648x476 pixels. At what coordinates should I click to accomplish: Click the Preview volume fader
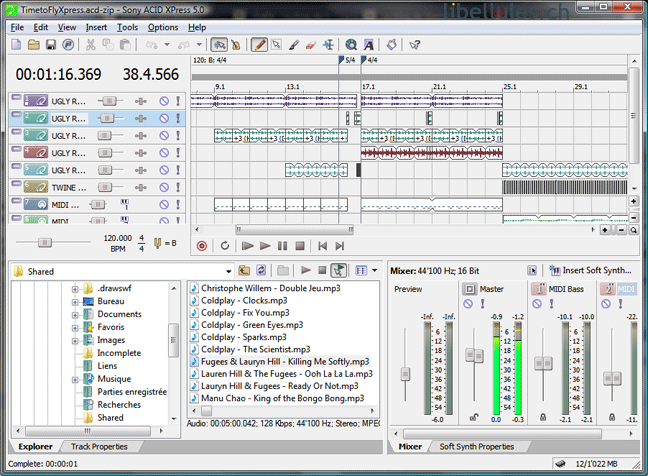(405, 374)
